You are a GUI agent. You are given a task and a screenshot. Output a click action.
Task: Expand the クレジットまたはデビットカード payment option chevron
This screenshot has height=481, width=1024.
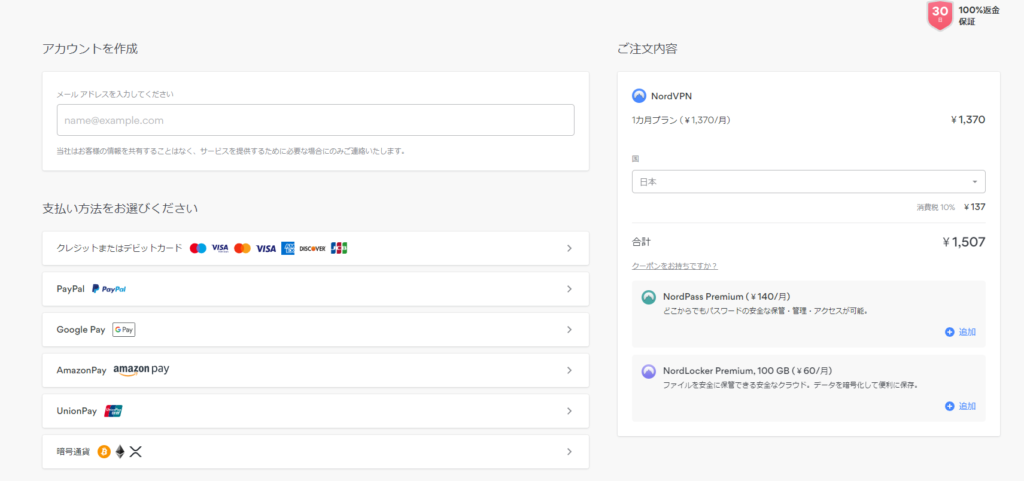[569, 248]
